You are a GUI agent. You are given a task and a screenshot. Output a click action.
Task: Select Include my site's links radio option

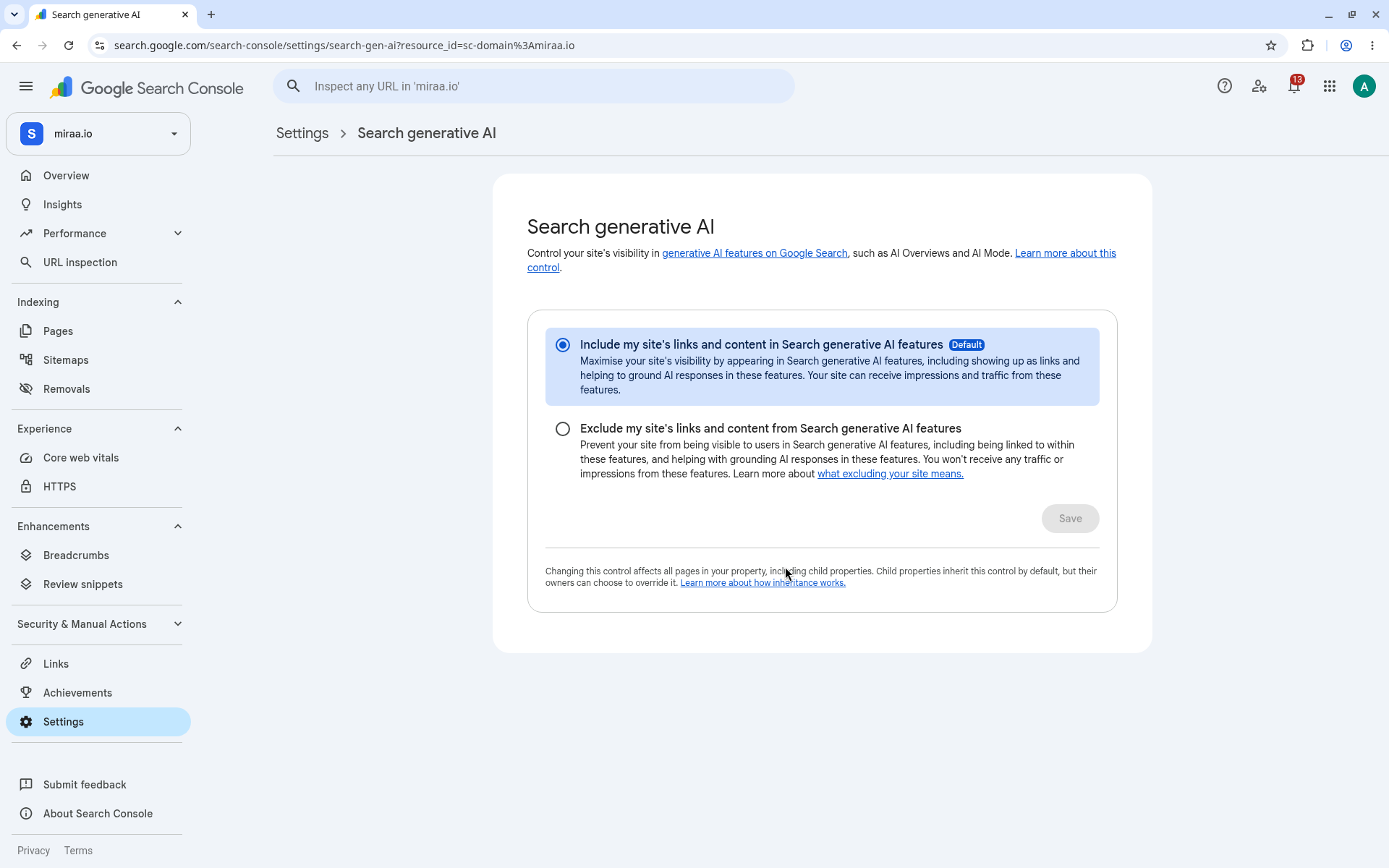click(x=563, y=345)
